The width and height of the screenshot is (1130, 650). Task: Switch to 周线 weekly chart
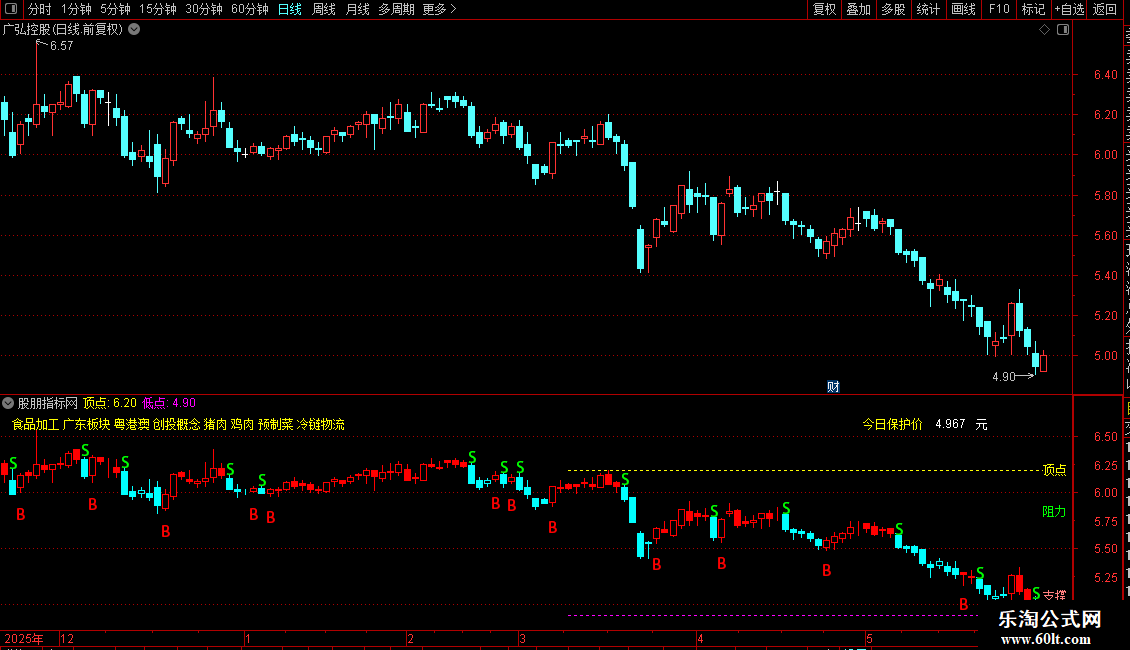(x=324, y=9)
